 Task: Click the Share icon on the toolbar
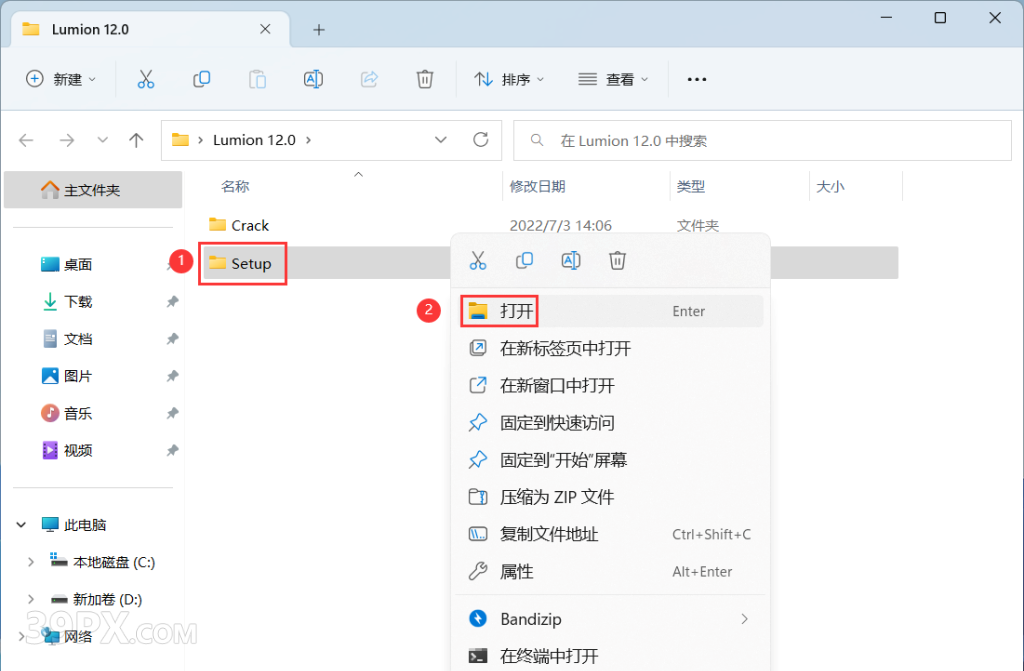point(368,78)
